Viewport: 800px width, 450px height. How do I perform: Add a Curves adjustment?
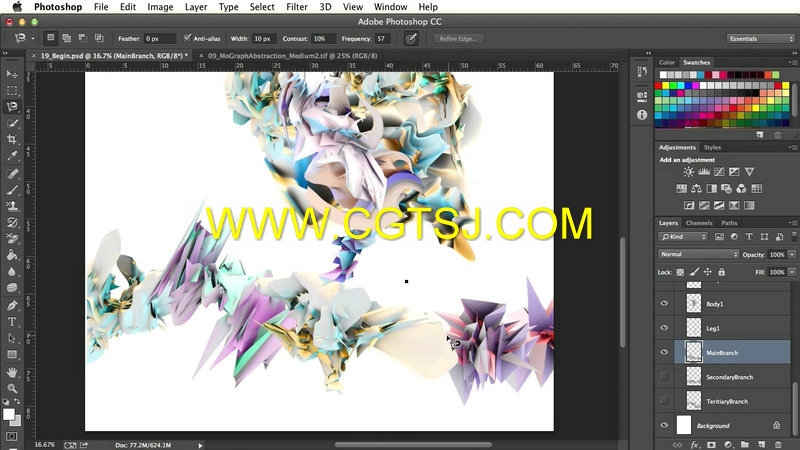[x=719, y=172]
